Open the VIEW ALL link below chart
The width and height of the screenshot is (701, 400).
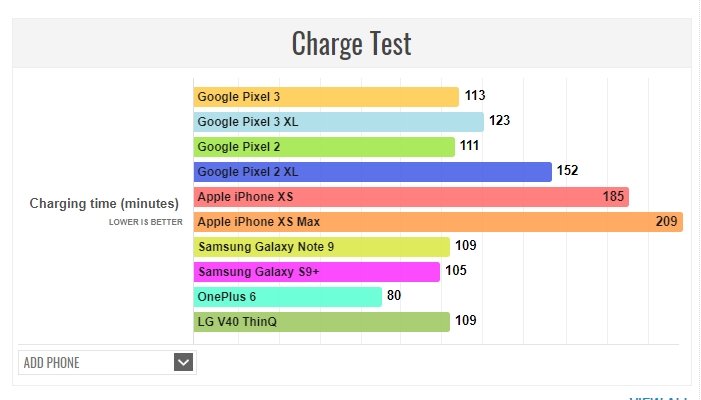[x=660, y=397]
